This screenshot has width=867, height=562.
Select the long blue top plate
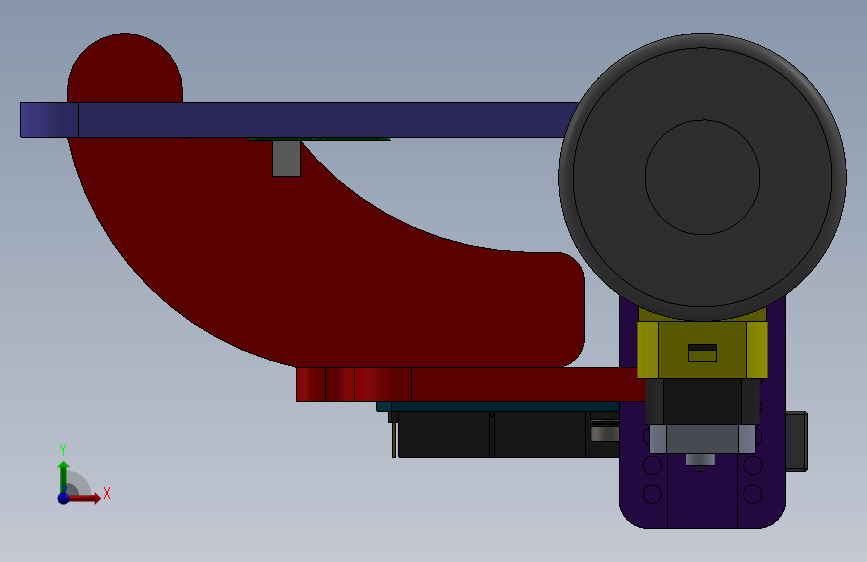pyautogui.click(x=301, y=119)
